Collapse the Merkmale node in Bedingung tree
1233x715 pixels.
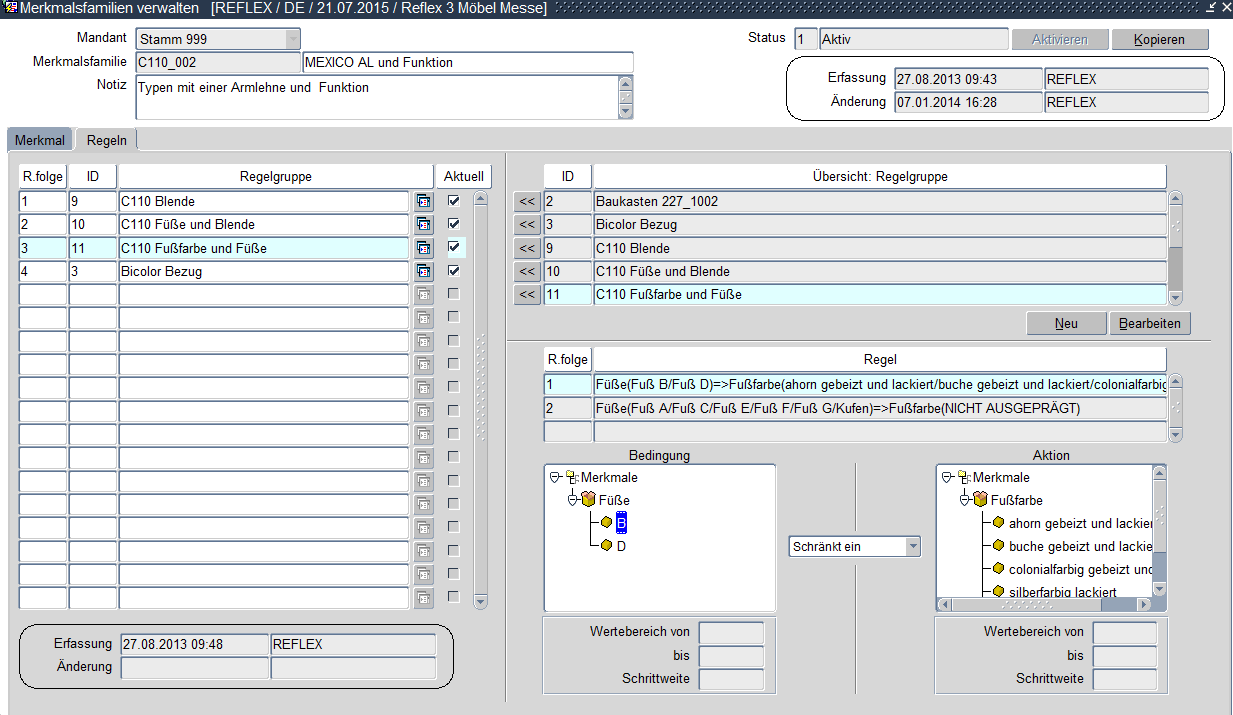(x=555, y=478)
